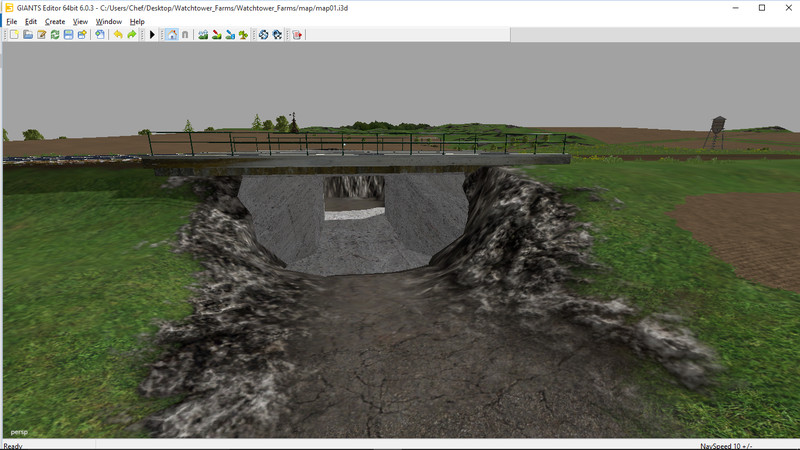
Task: Open the Help menu
Action: coord(137,21)
